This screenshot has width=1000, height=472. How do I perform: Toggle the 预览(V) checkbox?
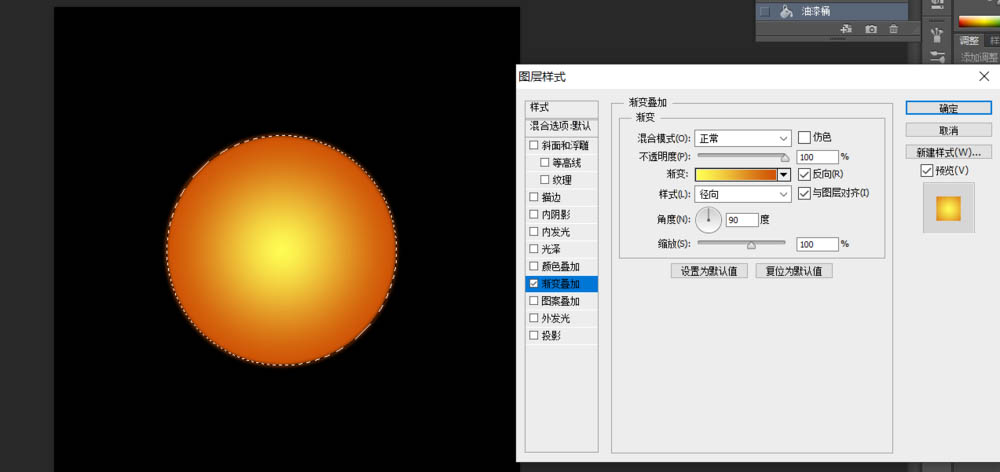click(x=927, y=171)
